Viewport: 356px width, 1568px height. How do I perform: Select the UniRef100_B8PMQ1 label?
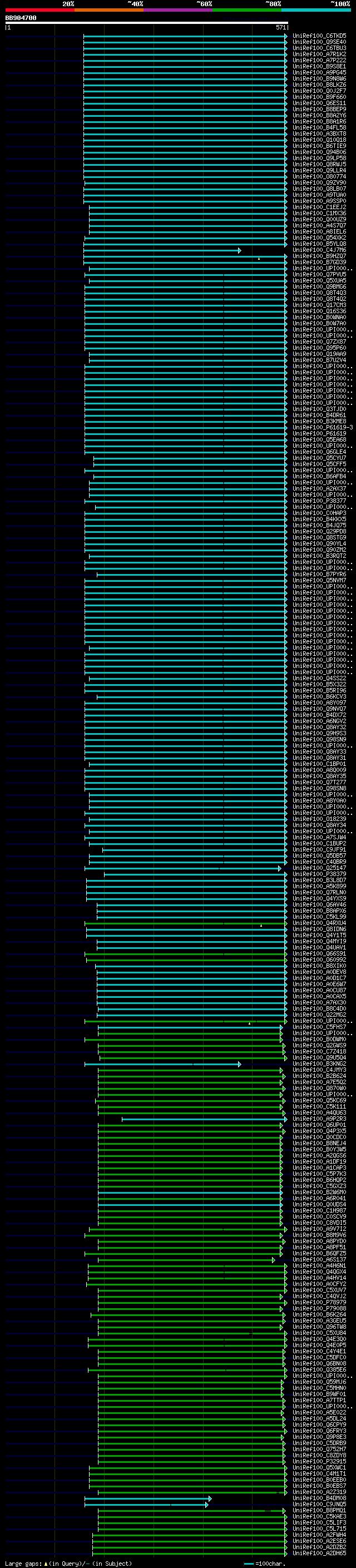tap(319, 1510)
